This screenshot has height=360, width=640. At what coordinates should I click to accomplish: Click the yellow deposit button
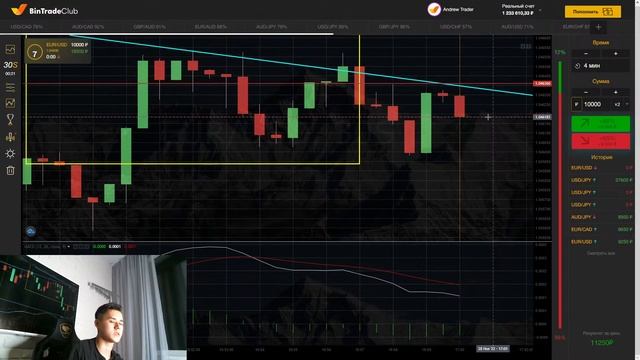click(x=593, y=12)
